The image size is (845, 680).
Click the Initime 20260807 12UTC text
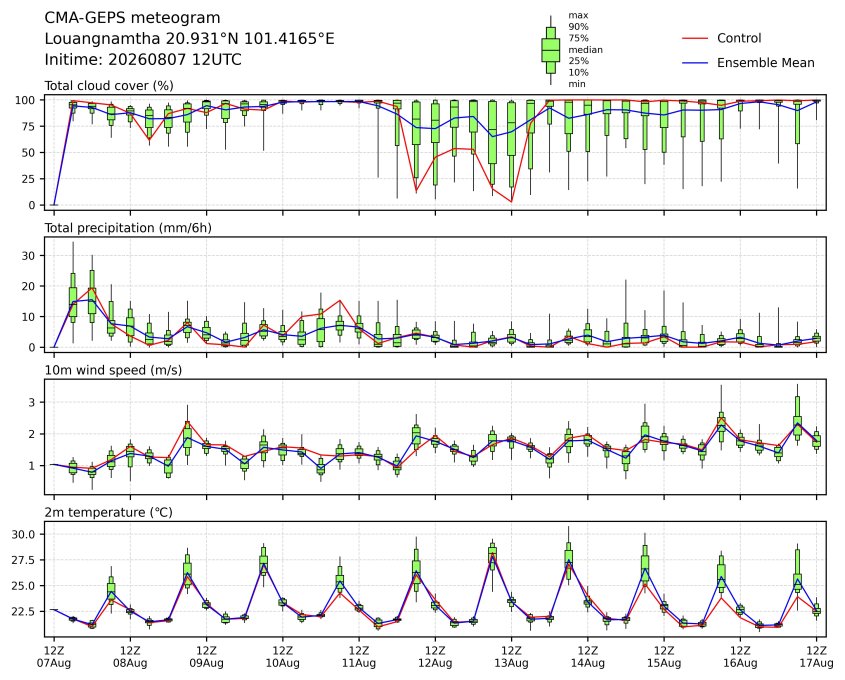pyautogui.click(x=143, y=59)
